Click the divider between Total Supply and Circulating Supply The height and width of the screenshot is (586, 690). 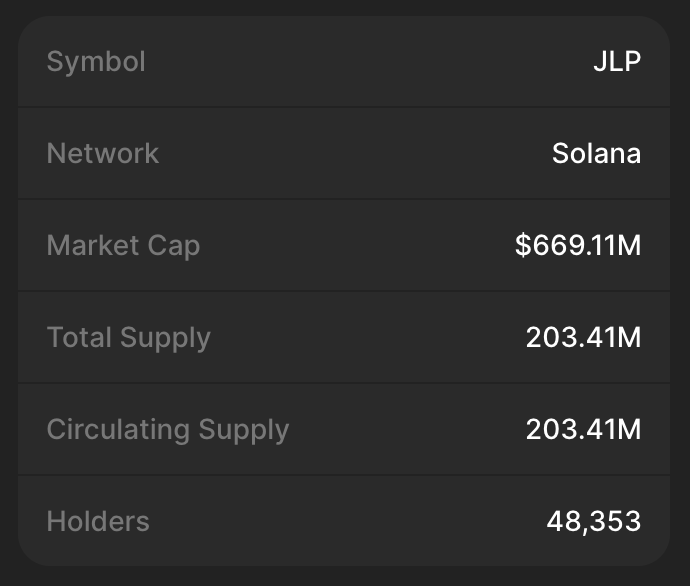coord(344,383)
